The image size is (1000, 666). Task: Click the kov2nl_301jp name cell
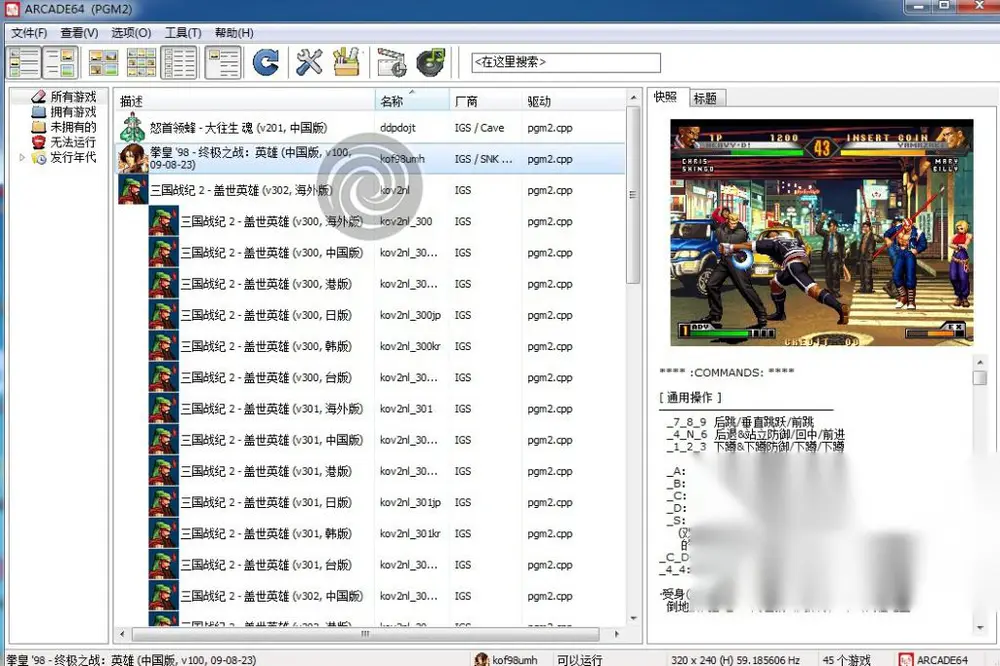[x=410, y=503]
